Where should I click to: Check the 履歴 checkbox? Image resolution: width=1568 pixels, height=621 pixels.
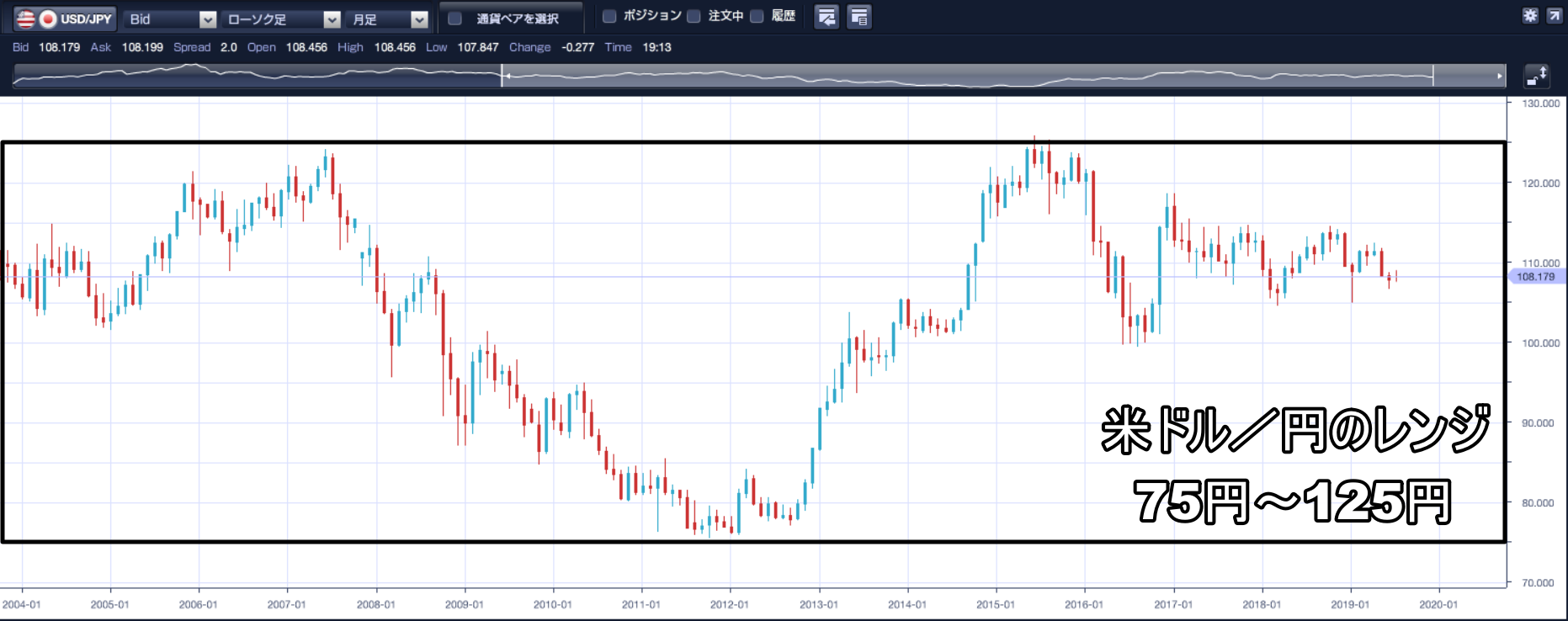(x=757, y=16)
